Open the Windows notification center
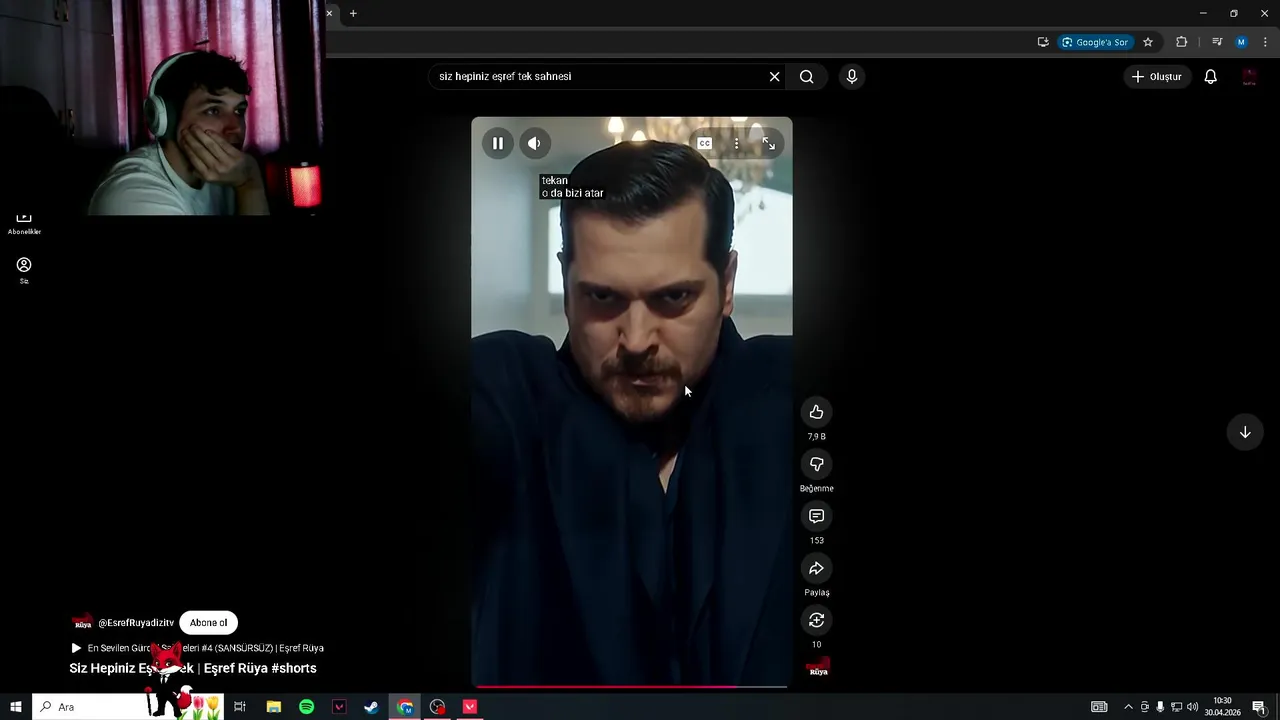 1259,707
